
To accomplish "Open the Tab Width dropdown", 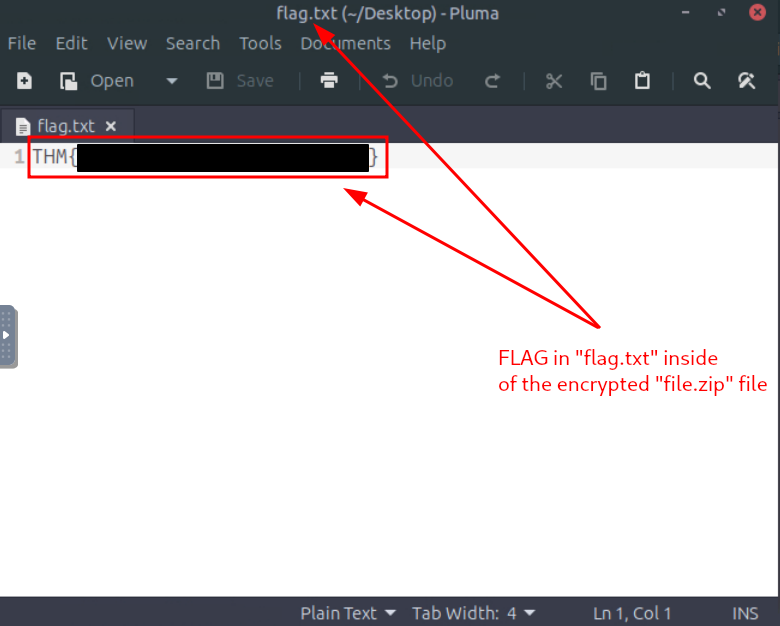I will point(474,613).
